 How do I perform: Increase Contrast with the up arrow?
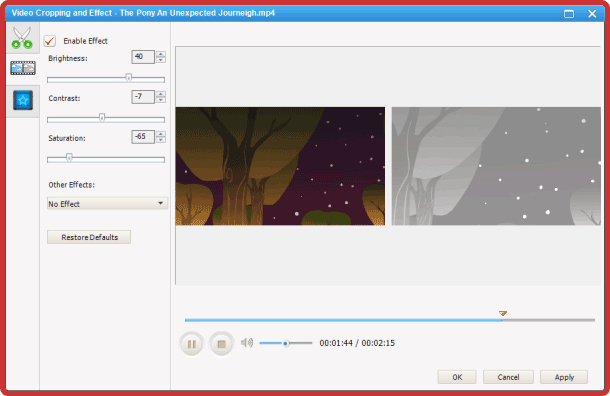(x=161, y=94)
